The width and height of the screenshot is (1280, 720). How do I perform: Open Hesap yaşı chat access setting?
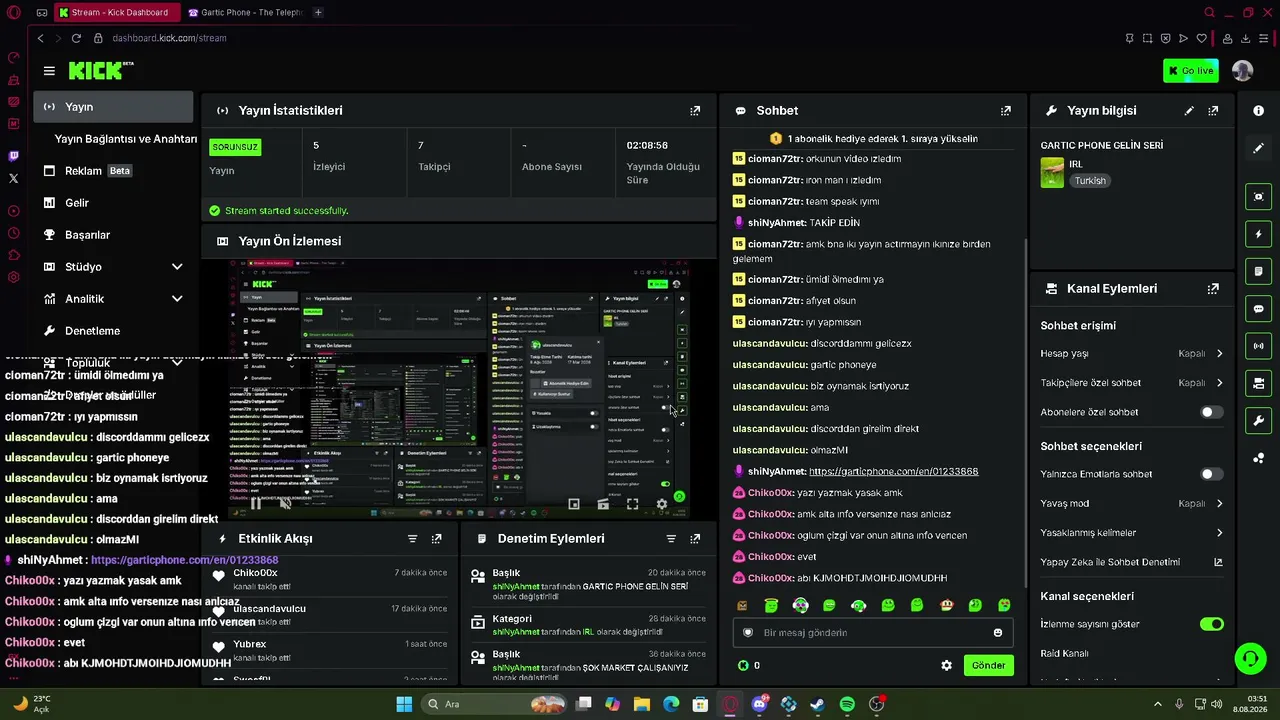1132,354
